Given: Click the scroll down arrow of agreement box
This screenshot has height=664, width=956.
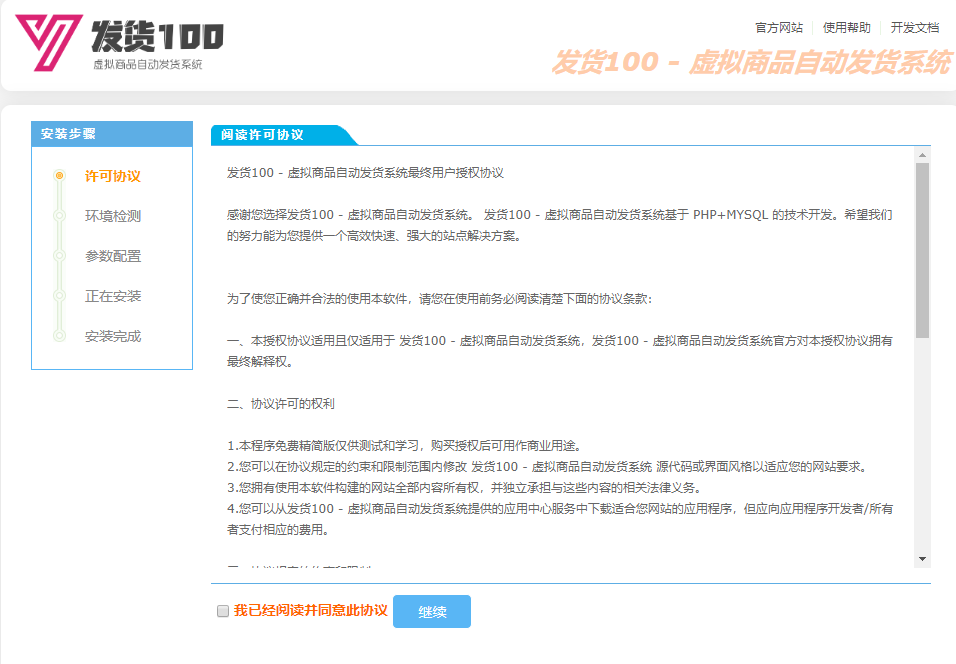Looking at the screenshot, I should [922, 559].
